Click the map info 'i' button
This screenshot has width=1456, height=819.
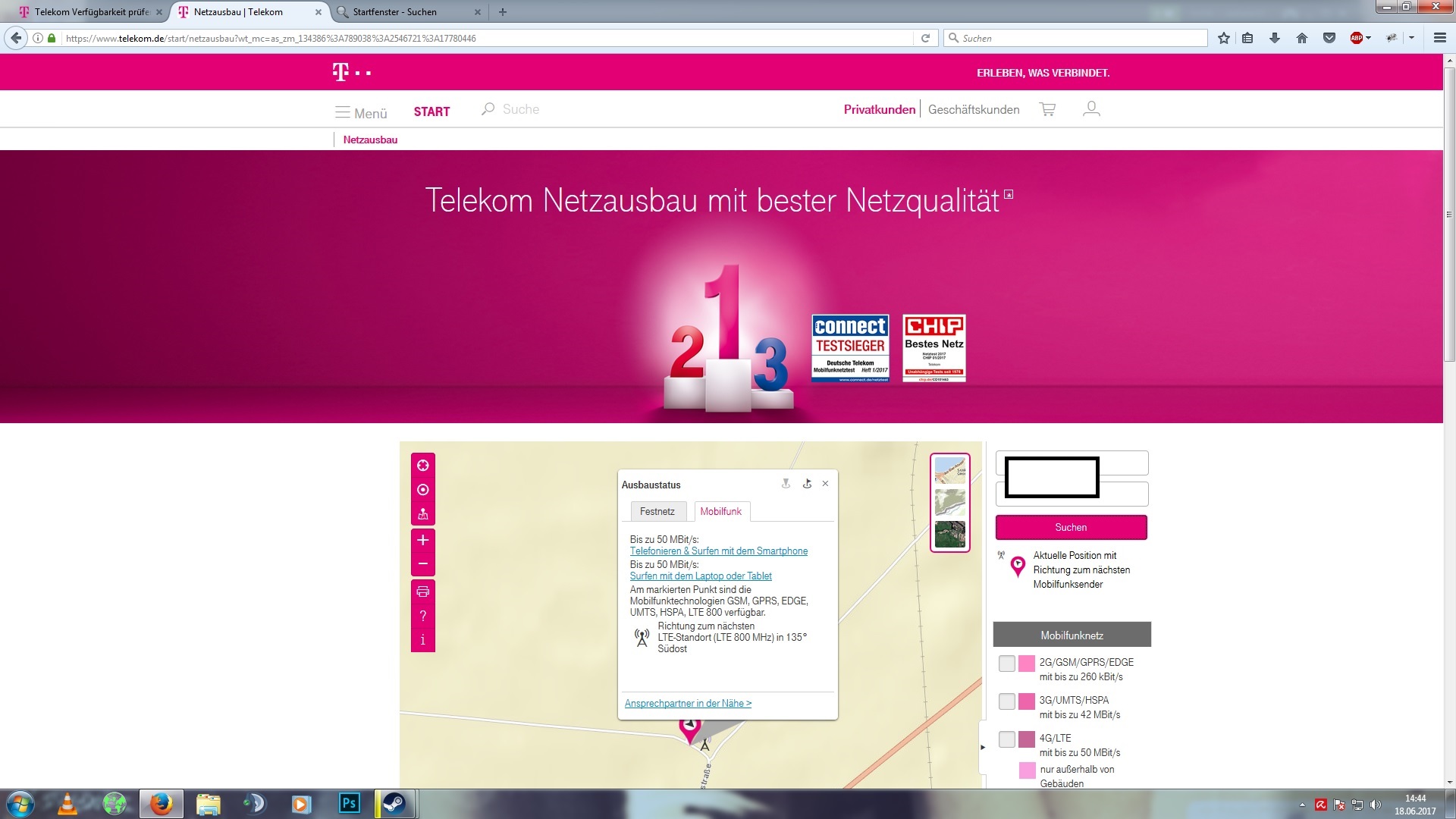[423, 640]
